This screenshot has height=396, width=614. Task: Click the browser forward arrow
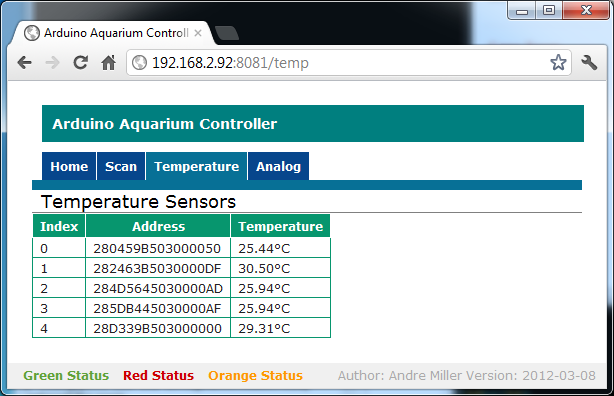pos(52,63)
